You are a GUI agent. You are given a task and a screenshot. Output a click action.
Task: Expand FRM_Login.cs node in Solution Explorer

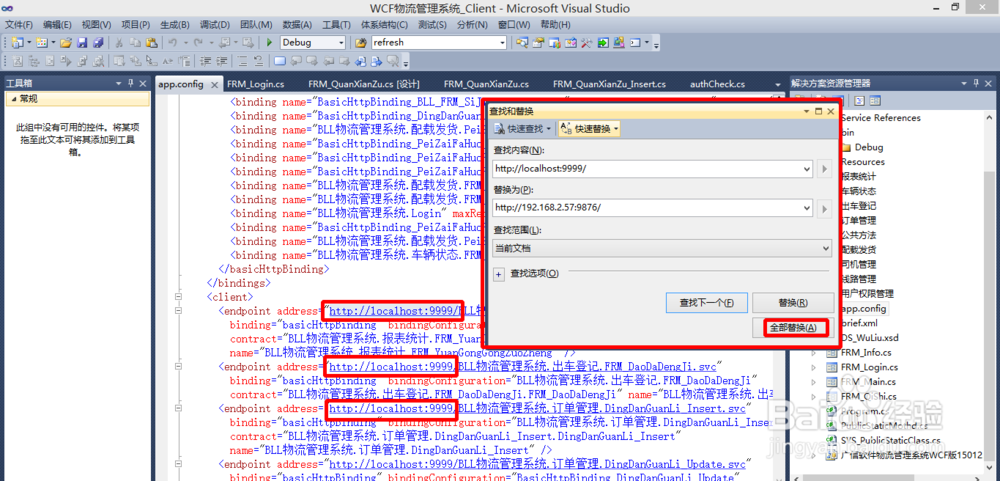click(813, 367)
